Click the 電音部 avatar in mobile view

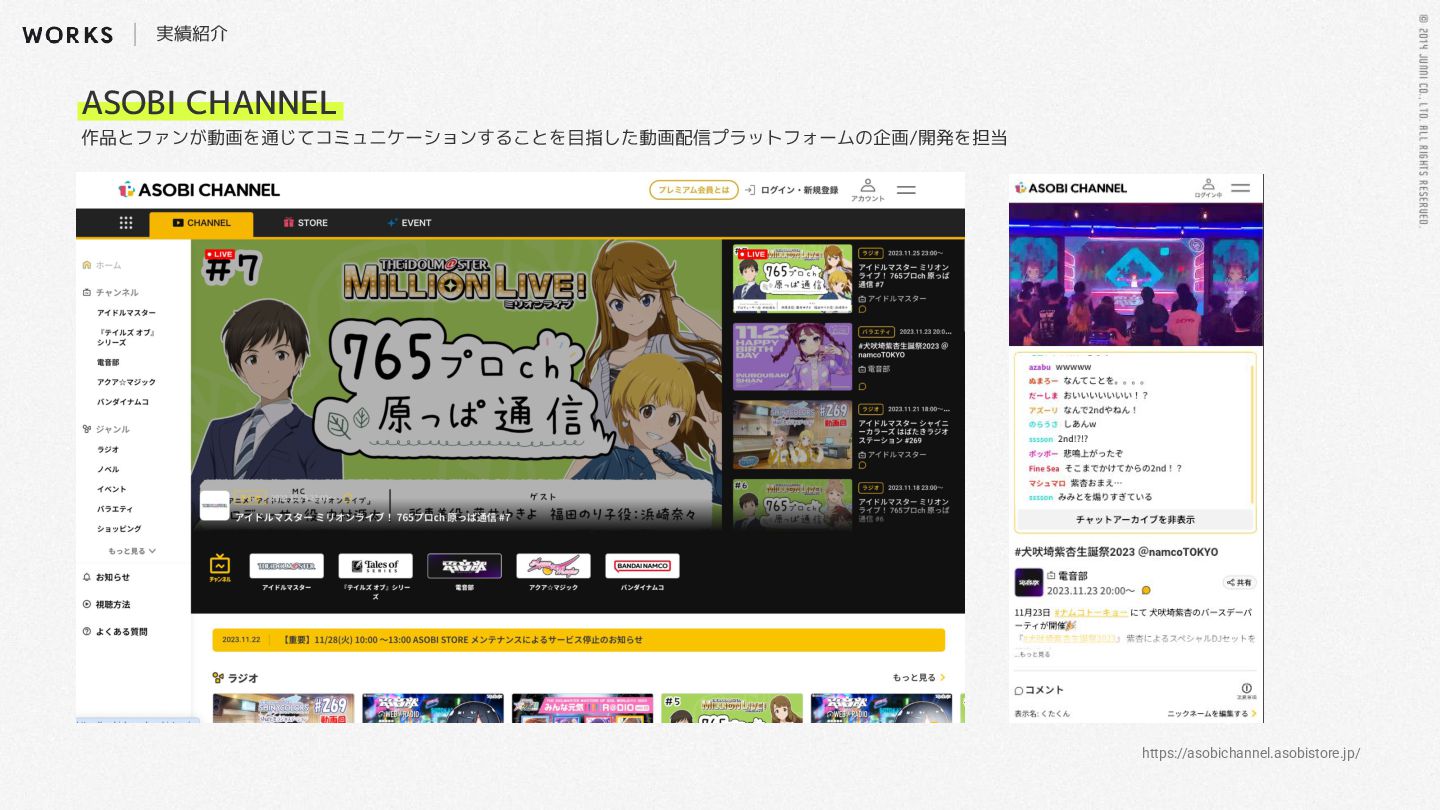click(1028, 582)
